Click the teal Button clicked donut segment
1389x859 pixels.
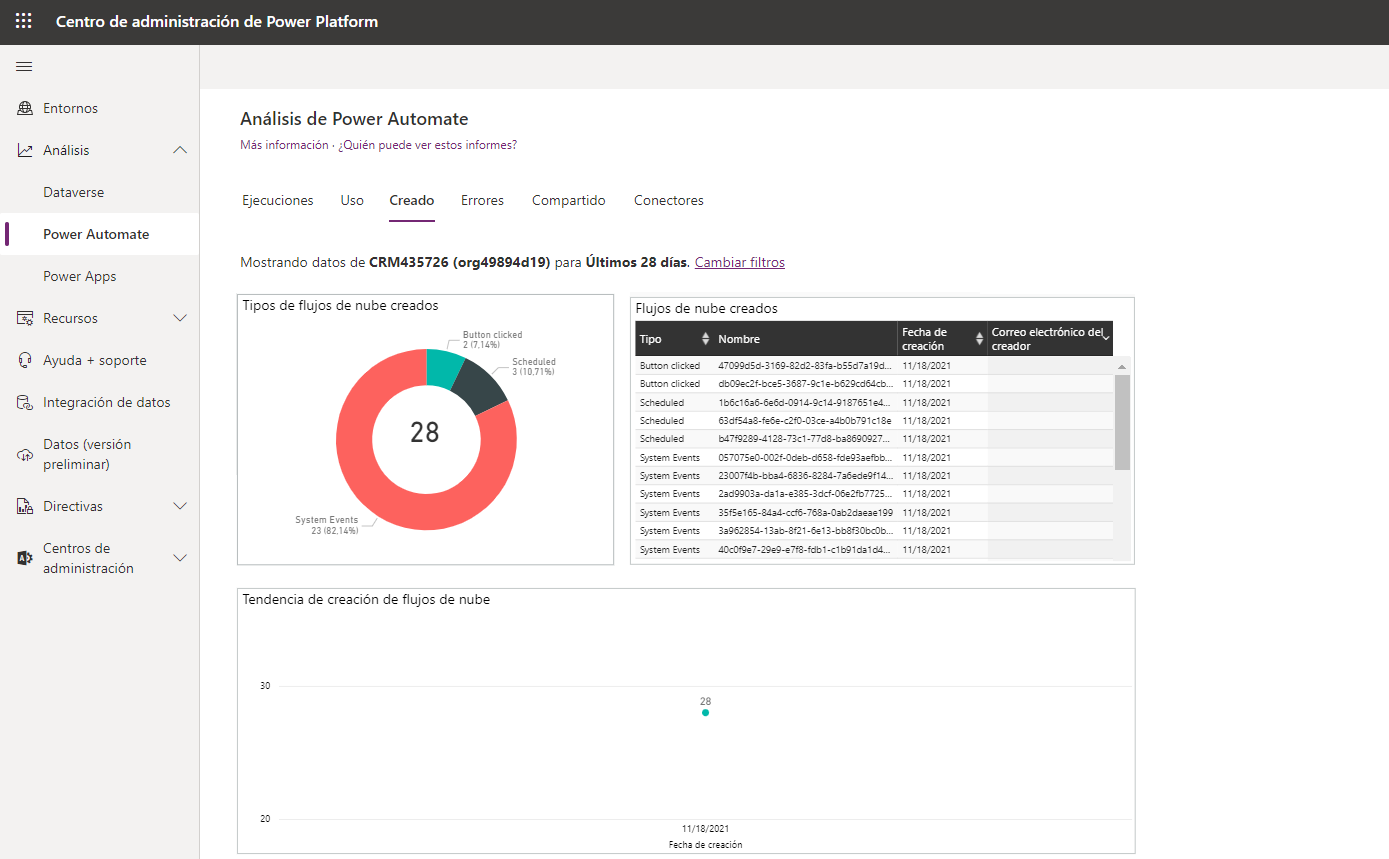tap(443, 368)
